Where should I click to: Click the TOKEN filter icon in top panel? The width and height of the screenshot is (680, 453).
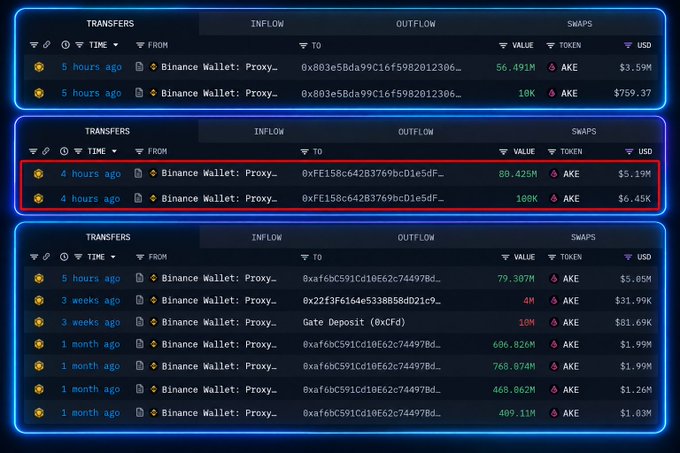(x=550, y=46)
